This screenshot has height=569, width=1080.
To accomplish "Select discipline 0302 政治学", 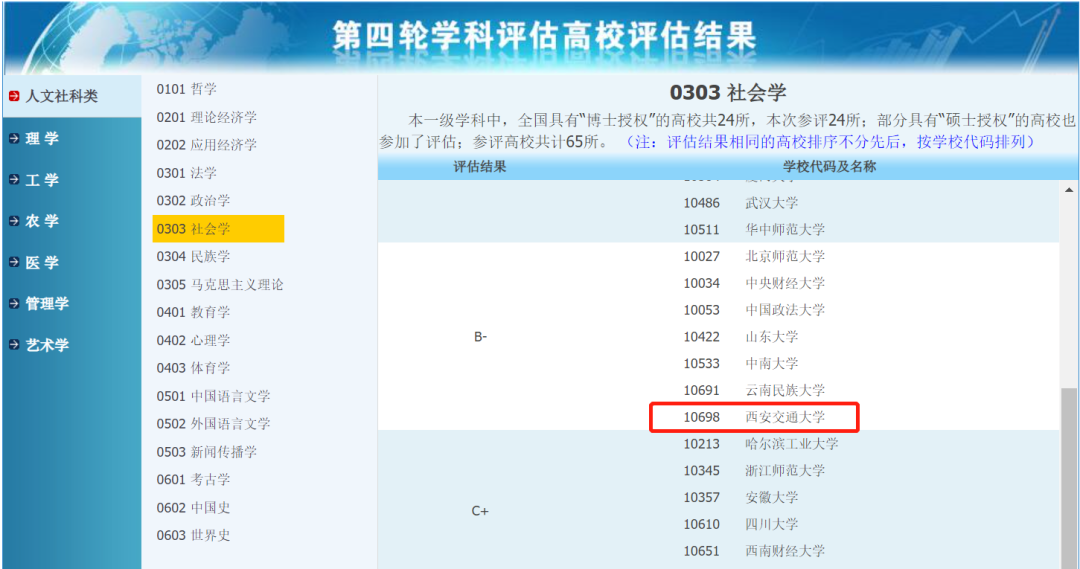I will (194, 200).
